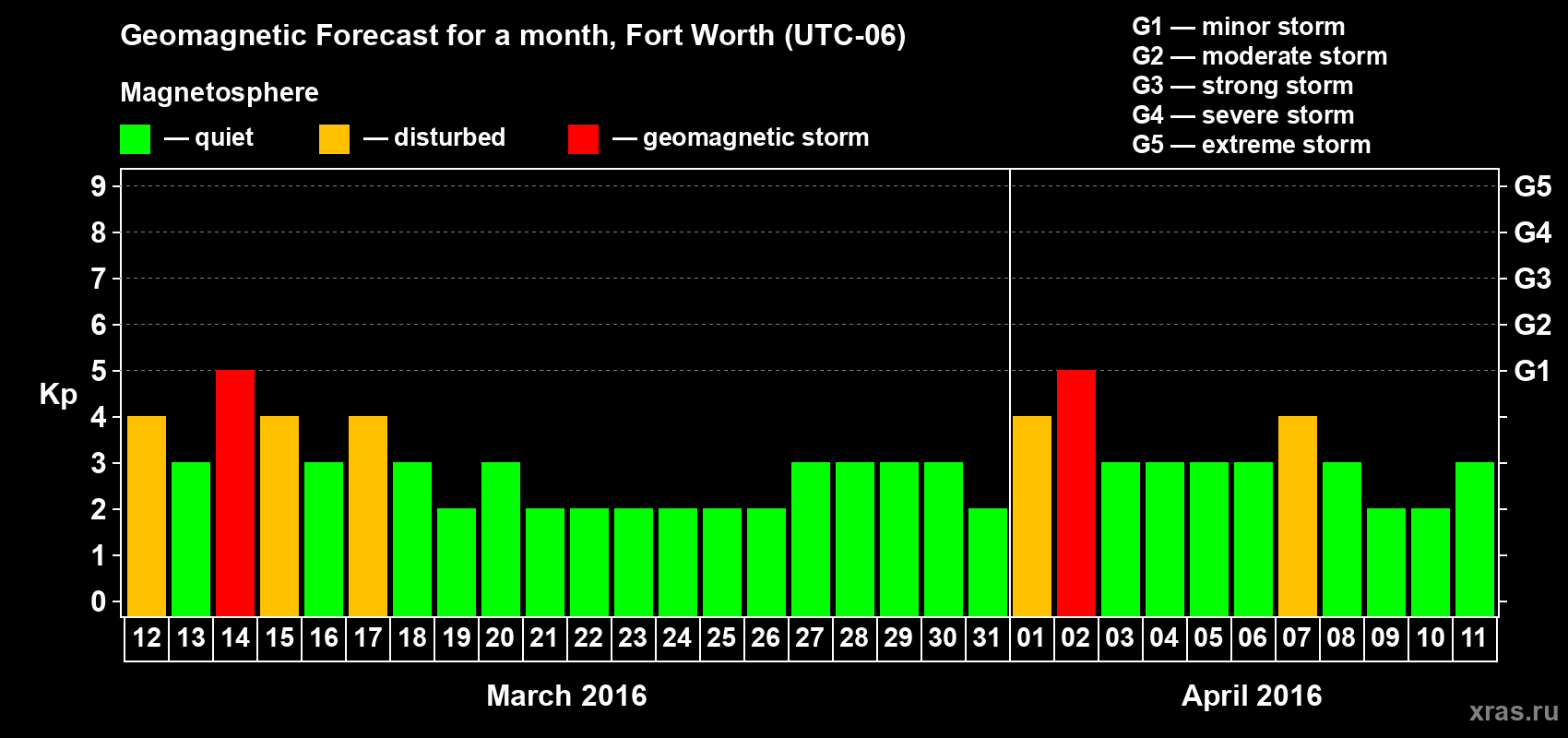Click the '— geomagnetic storm' legend label
Screen dimensions: 1568x738
[741, 137]
